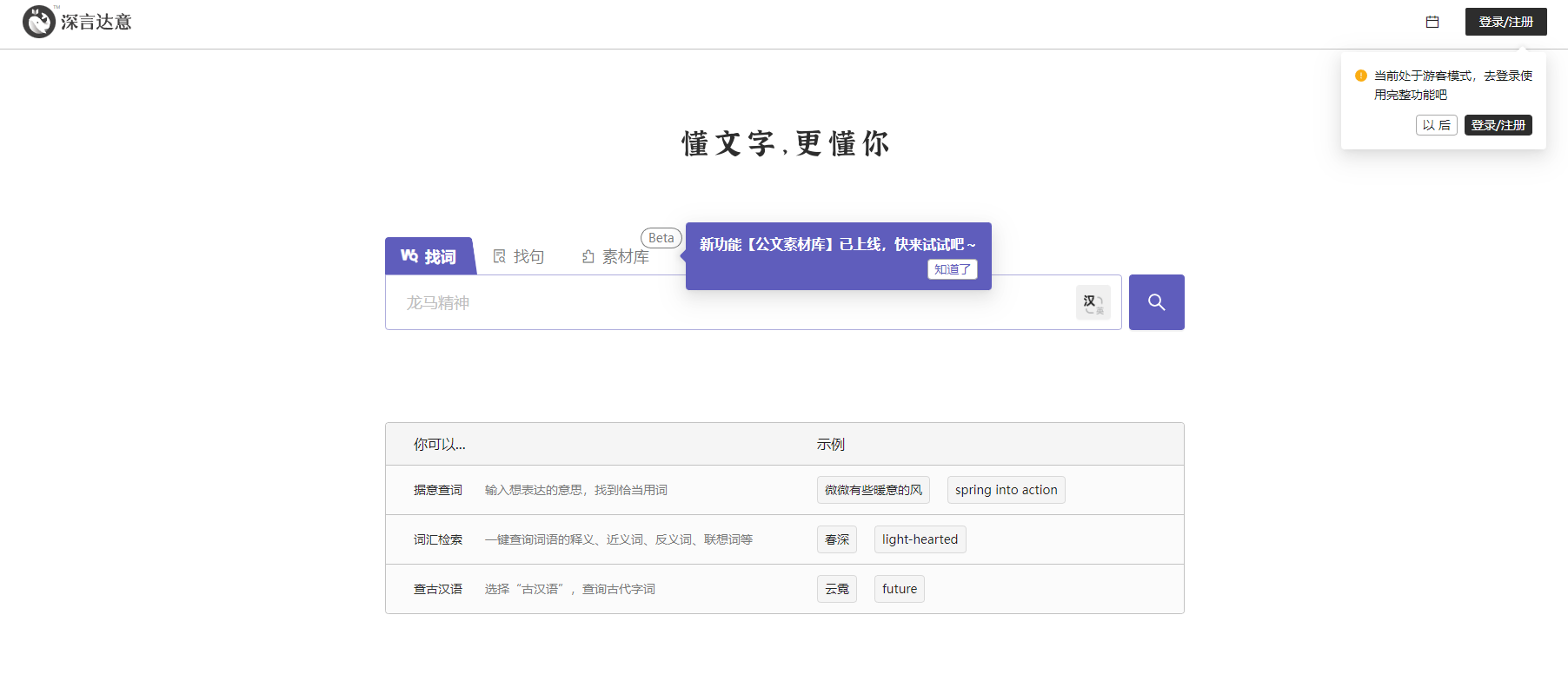Choose the example future
This screenshot has width=1568, height=681.
tap(900, 589)
